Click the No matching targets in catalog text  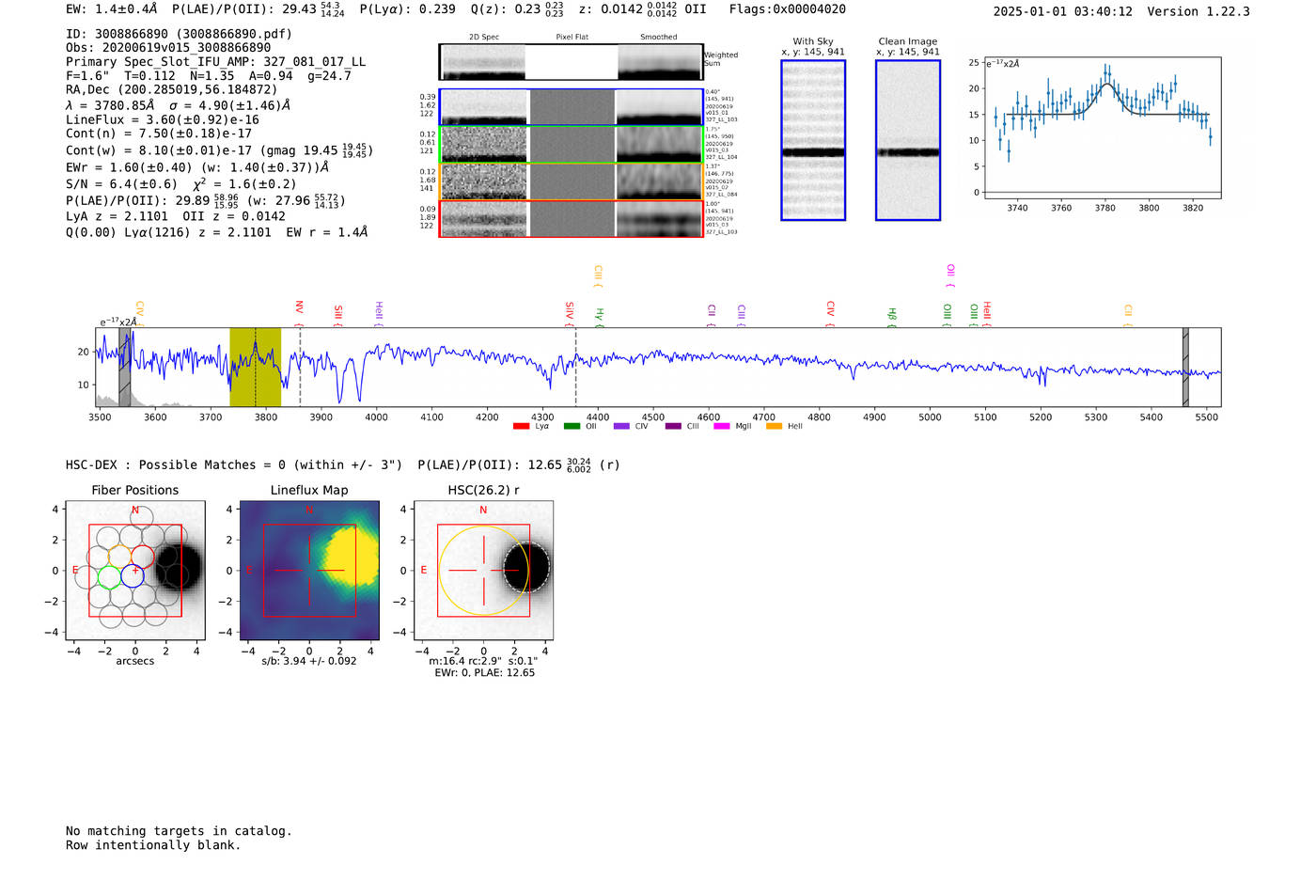tap(179, 831)
